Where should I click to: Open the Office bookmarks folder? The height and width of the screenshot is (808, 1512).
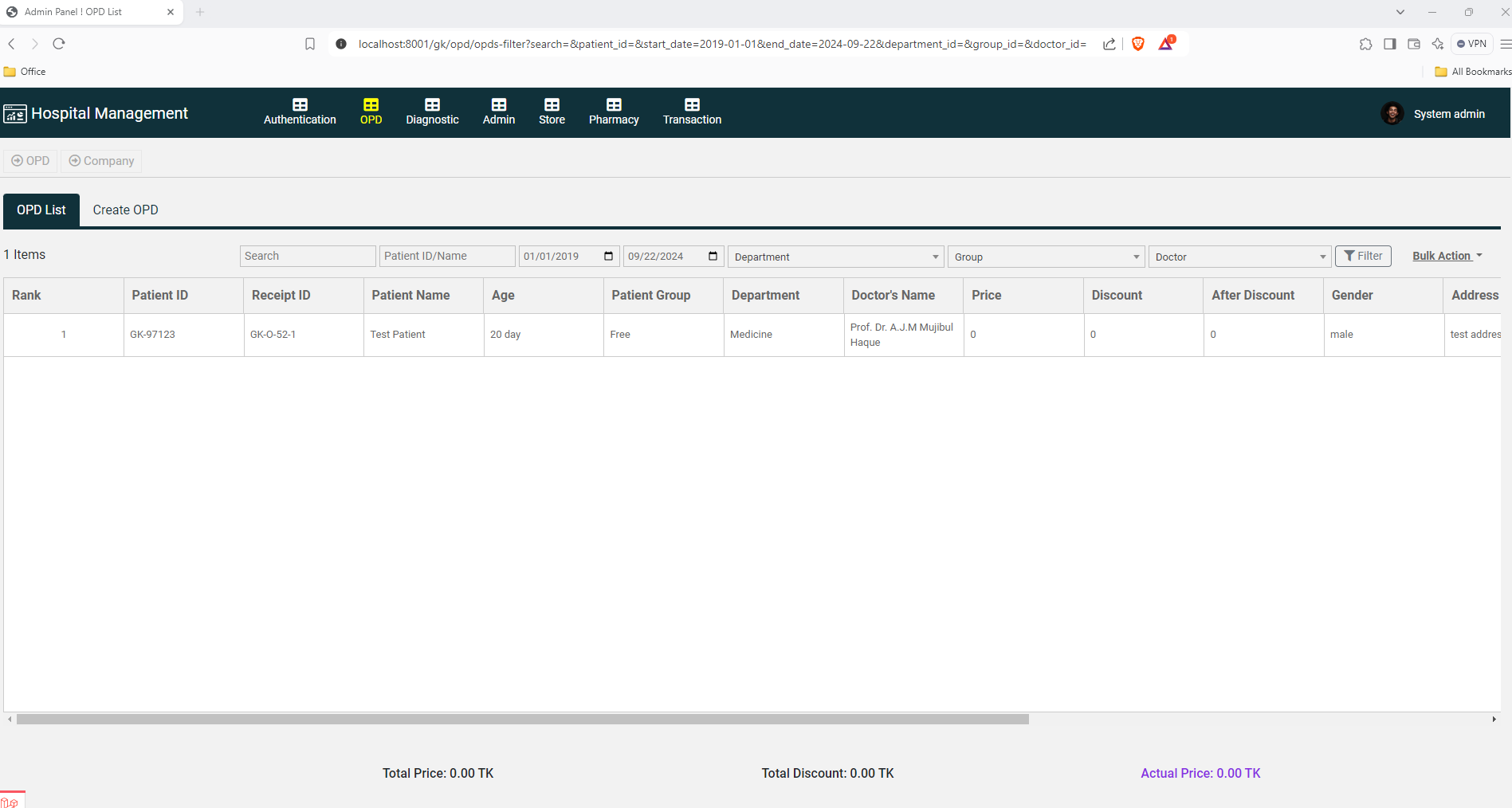[x=25, y=72]
